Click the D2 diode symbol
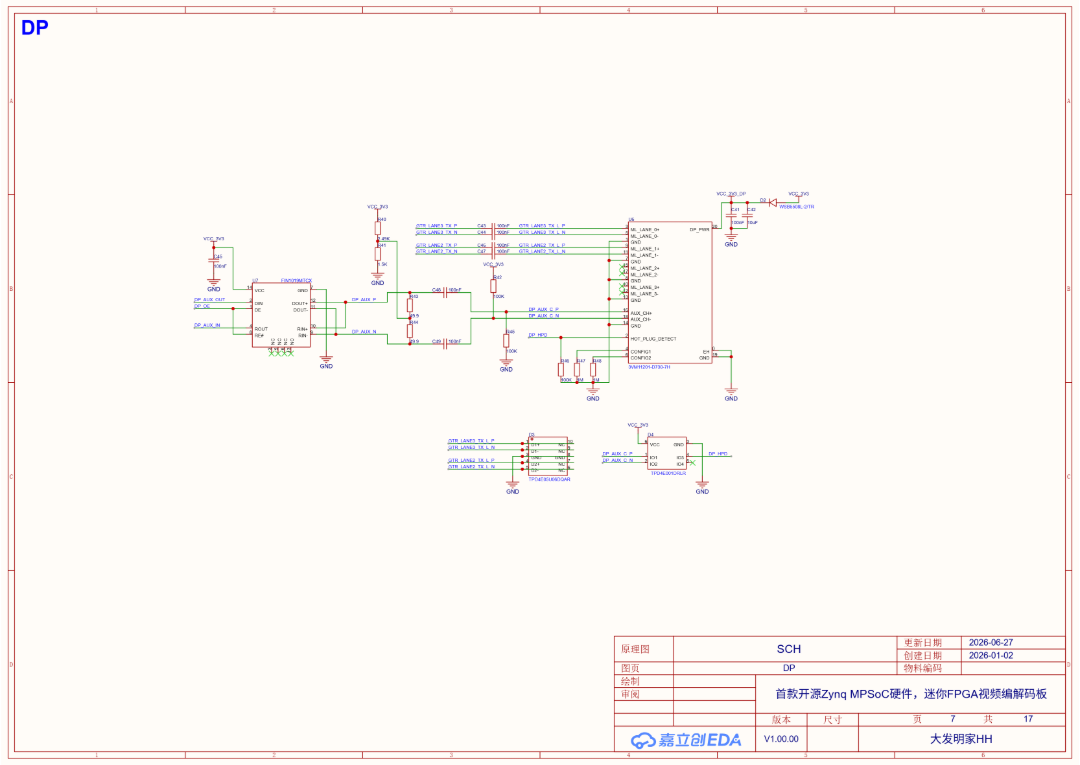The width and height of the screenshot is (1080, 765). (772, 202)
